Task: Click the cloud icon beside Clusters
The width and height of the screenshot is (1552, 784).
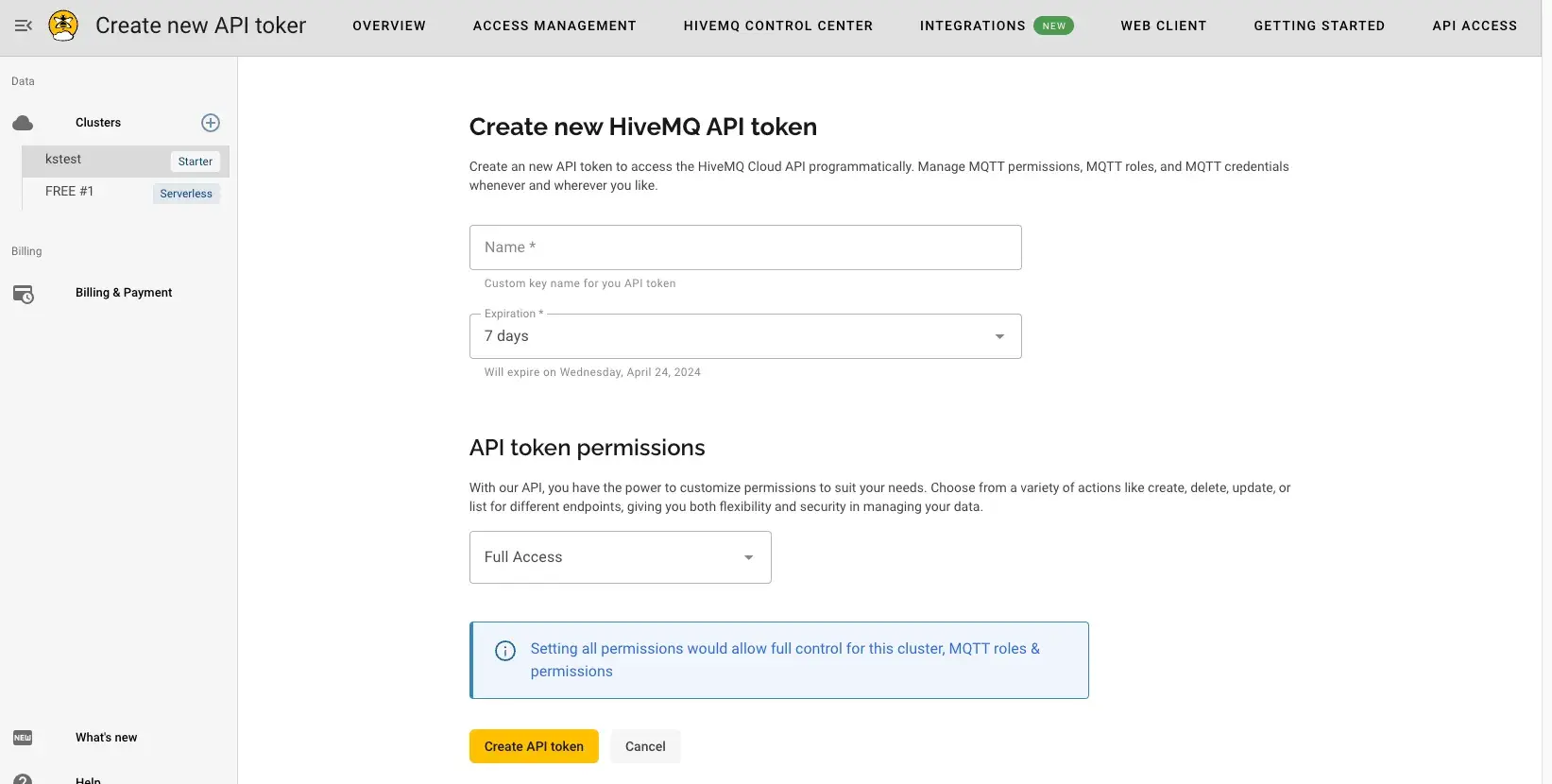Action: [23, 123]
